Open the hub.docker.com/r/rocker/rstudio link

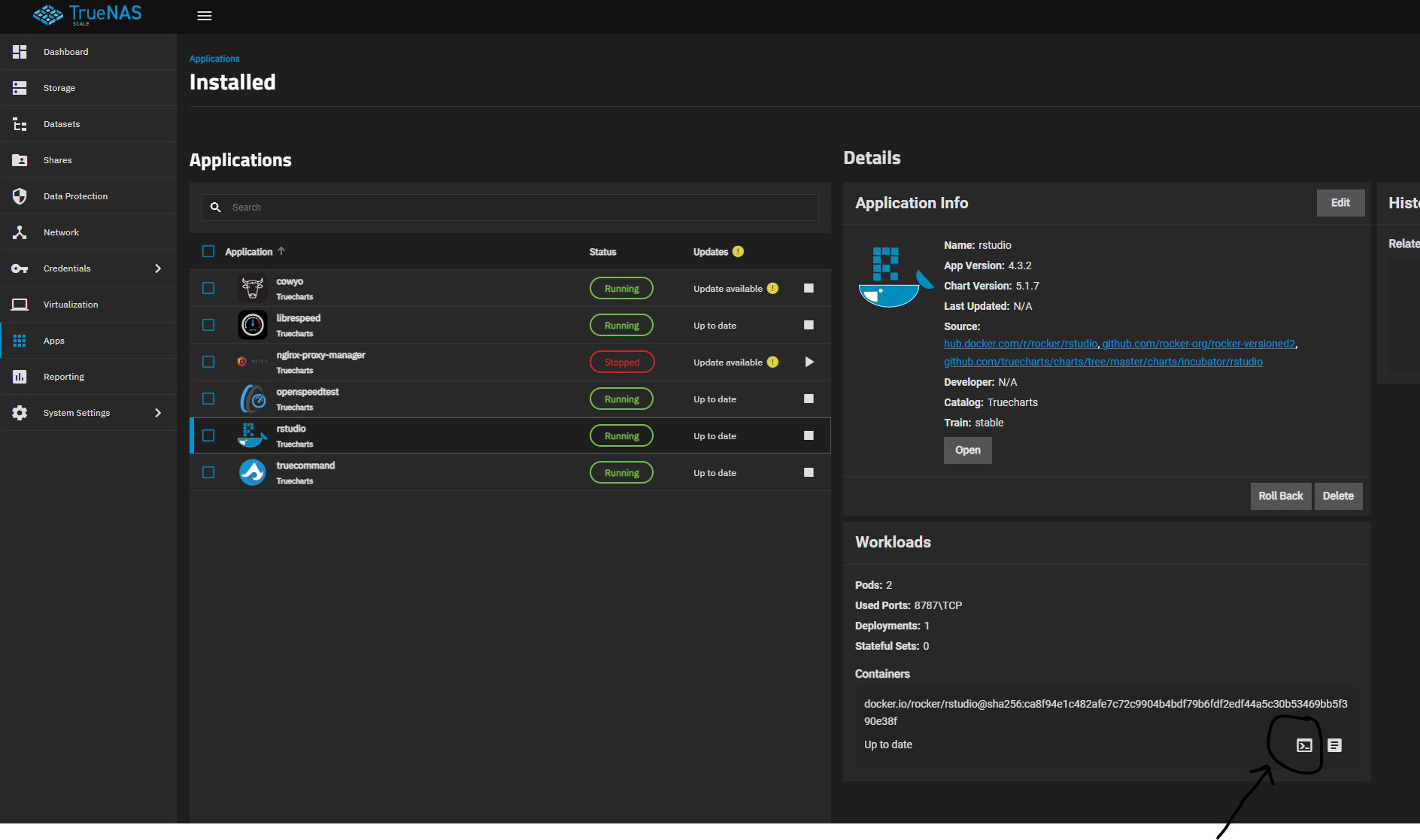(1021, 344)
